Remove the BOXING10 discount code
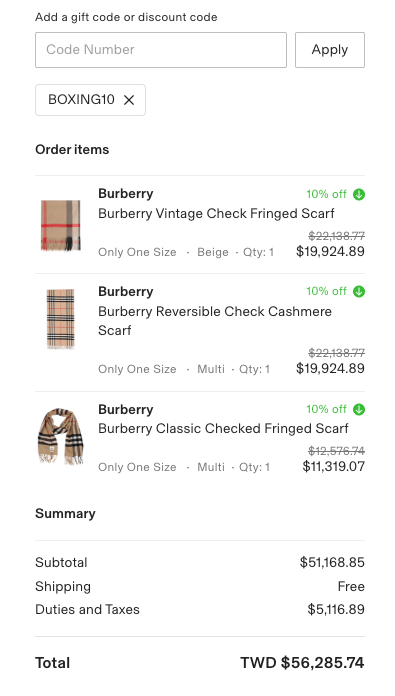 click(129, 100)
